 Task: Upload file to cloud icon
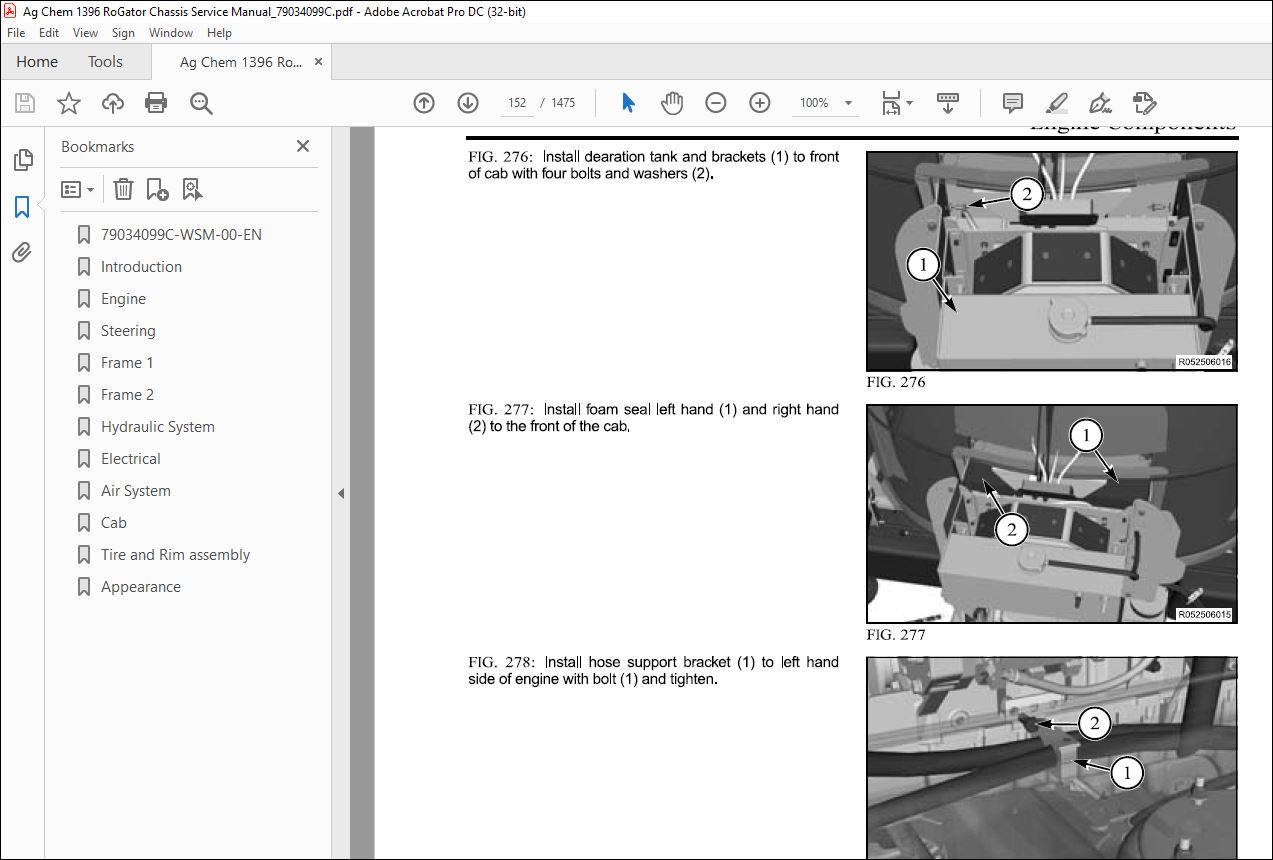click(x=113, y=103)
